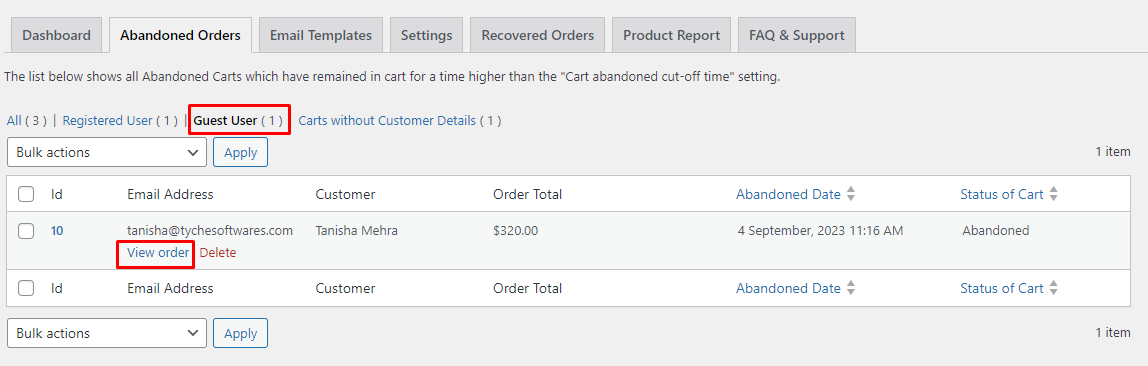Open the Recovered Orders tab
The width and height of the screenshot is (1148, 366).
(537, 35)
